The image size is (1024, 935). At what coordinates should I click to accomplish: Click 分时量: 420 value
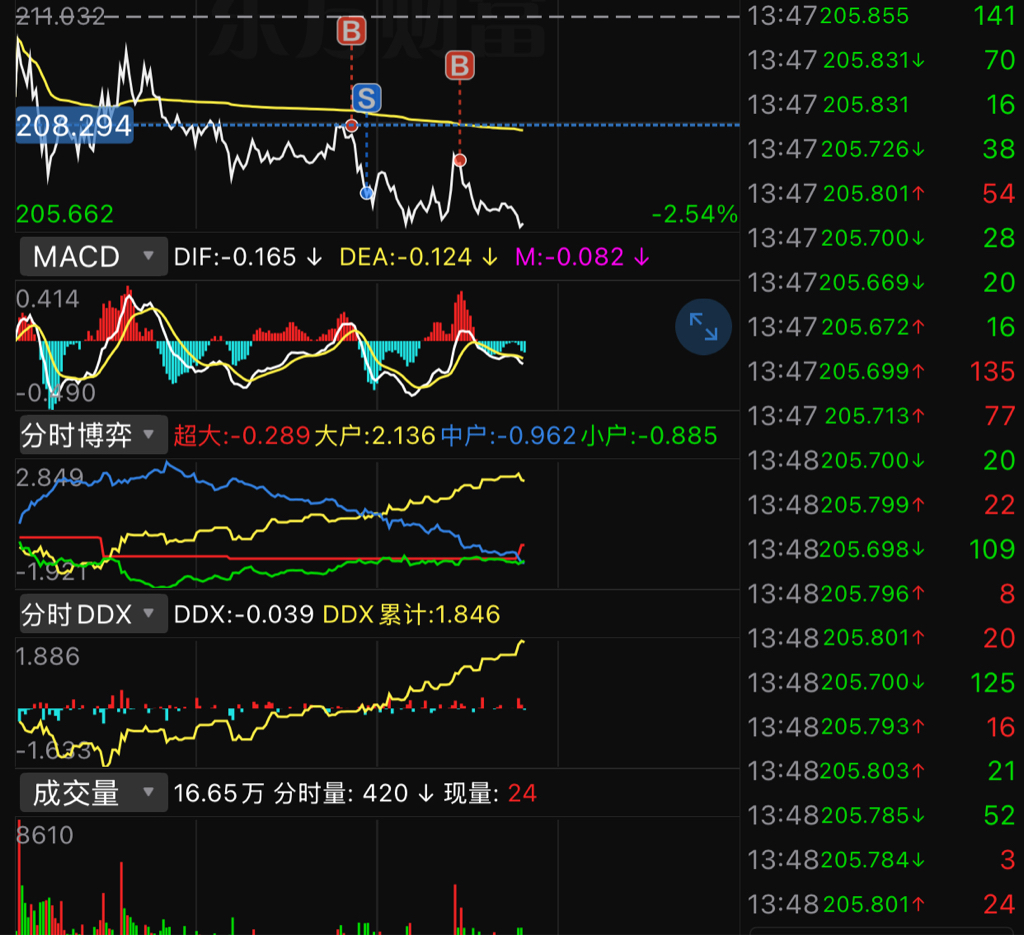coord(354,793)
